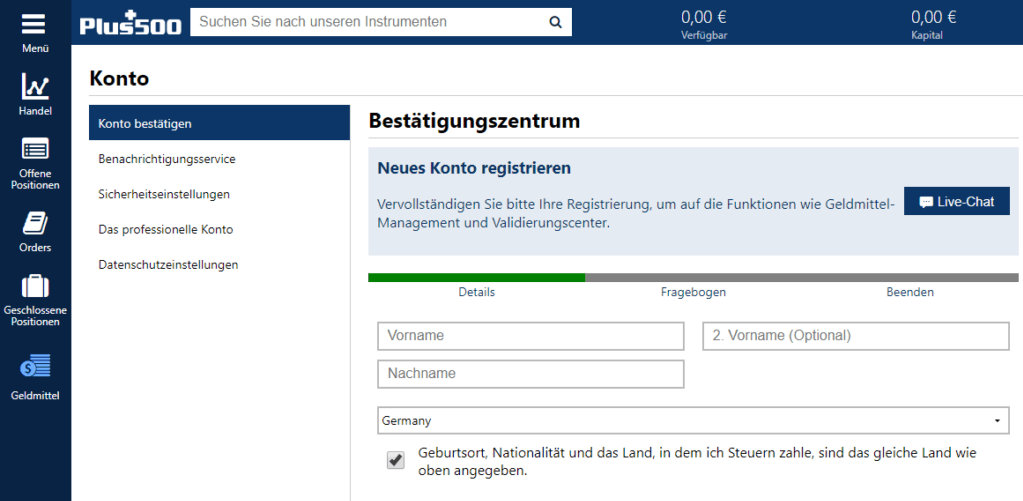Click the Plus500 logo
Image resolution: width=1023 pixels, height=501 pixels.
[130, 22]
